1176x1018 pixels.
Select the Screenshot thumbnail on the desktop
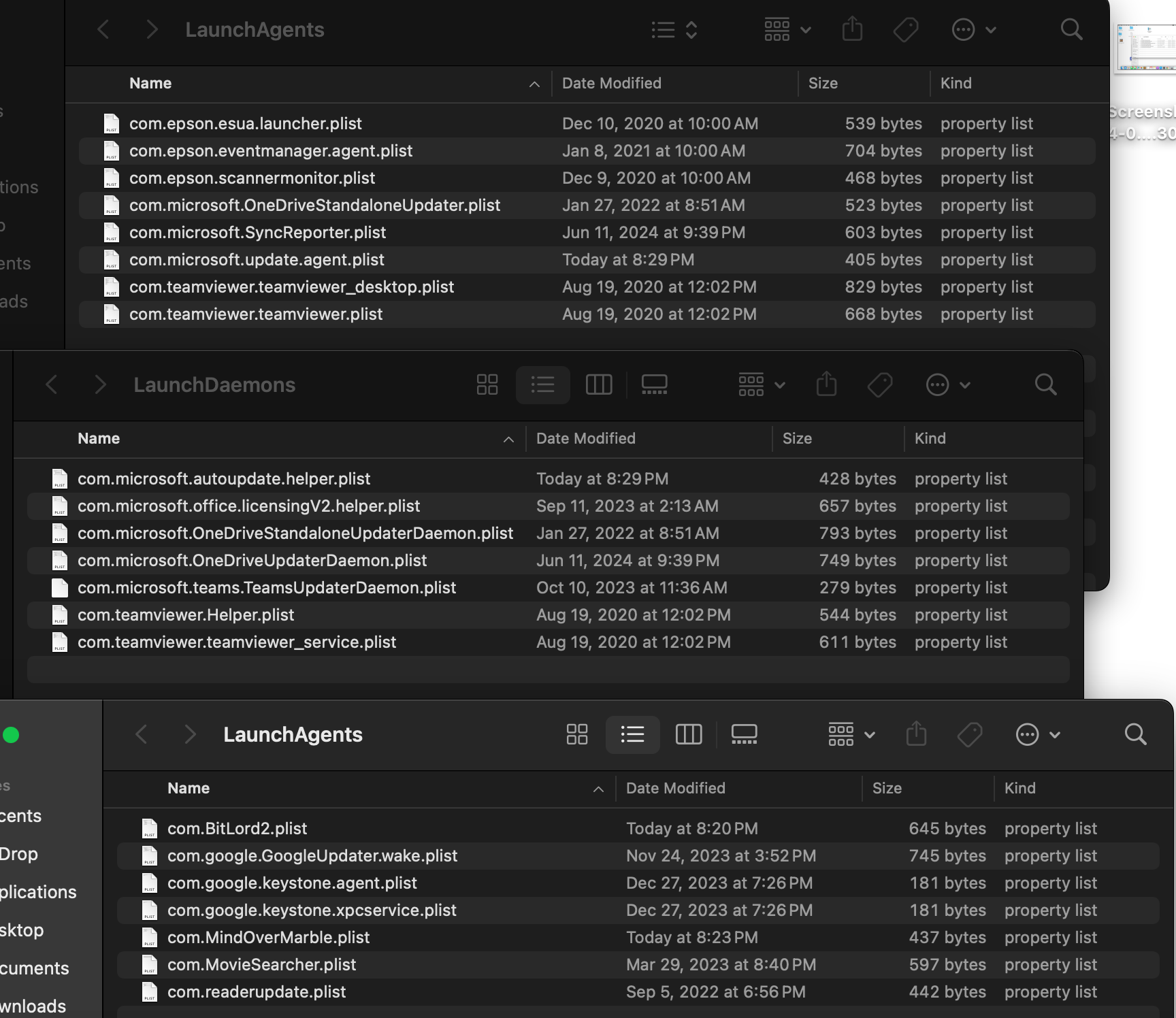[1146, 48]
